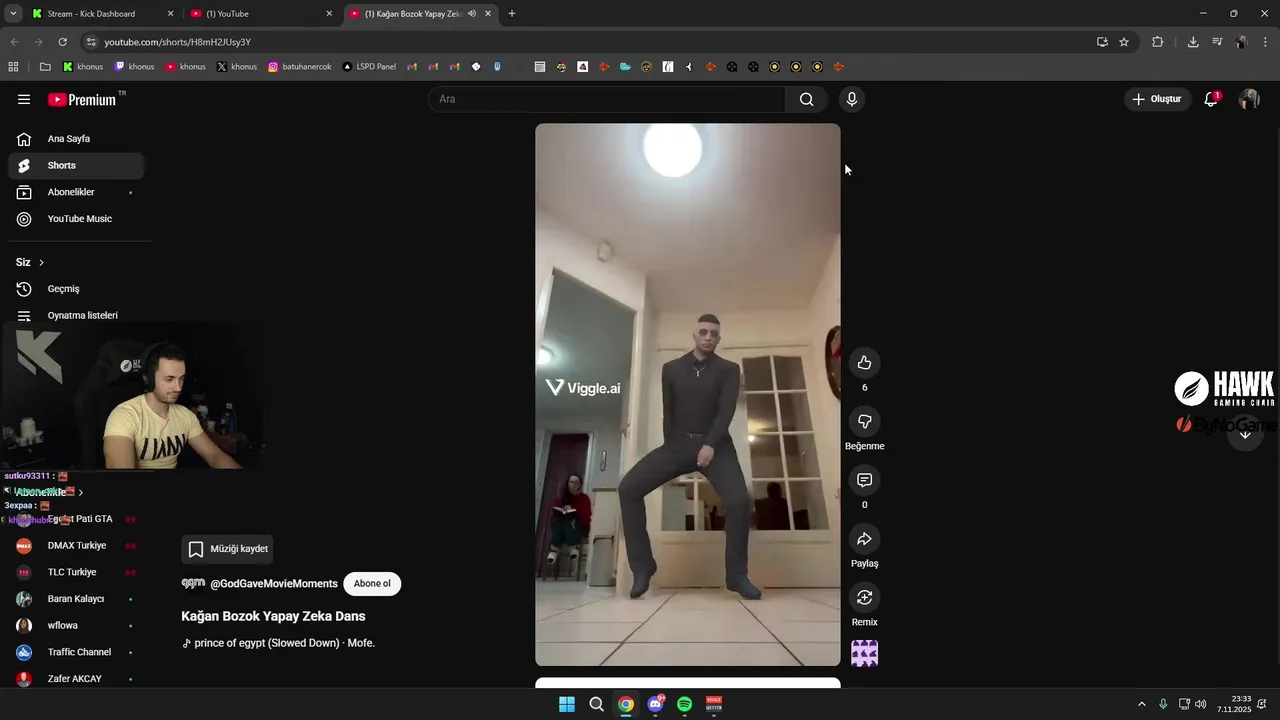Click the Oluştur create button
Viewport: 1280px width, 720px height.
coord(1157,99)
